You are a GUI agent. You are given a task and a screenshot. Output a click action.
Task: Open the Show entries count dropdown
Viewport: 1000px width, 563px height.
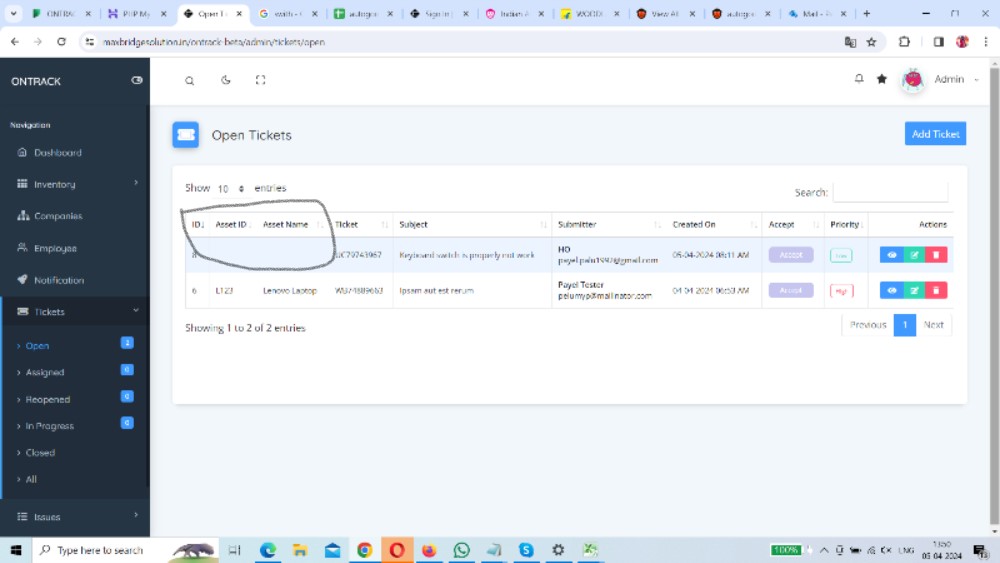(x=231, y=189)
